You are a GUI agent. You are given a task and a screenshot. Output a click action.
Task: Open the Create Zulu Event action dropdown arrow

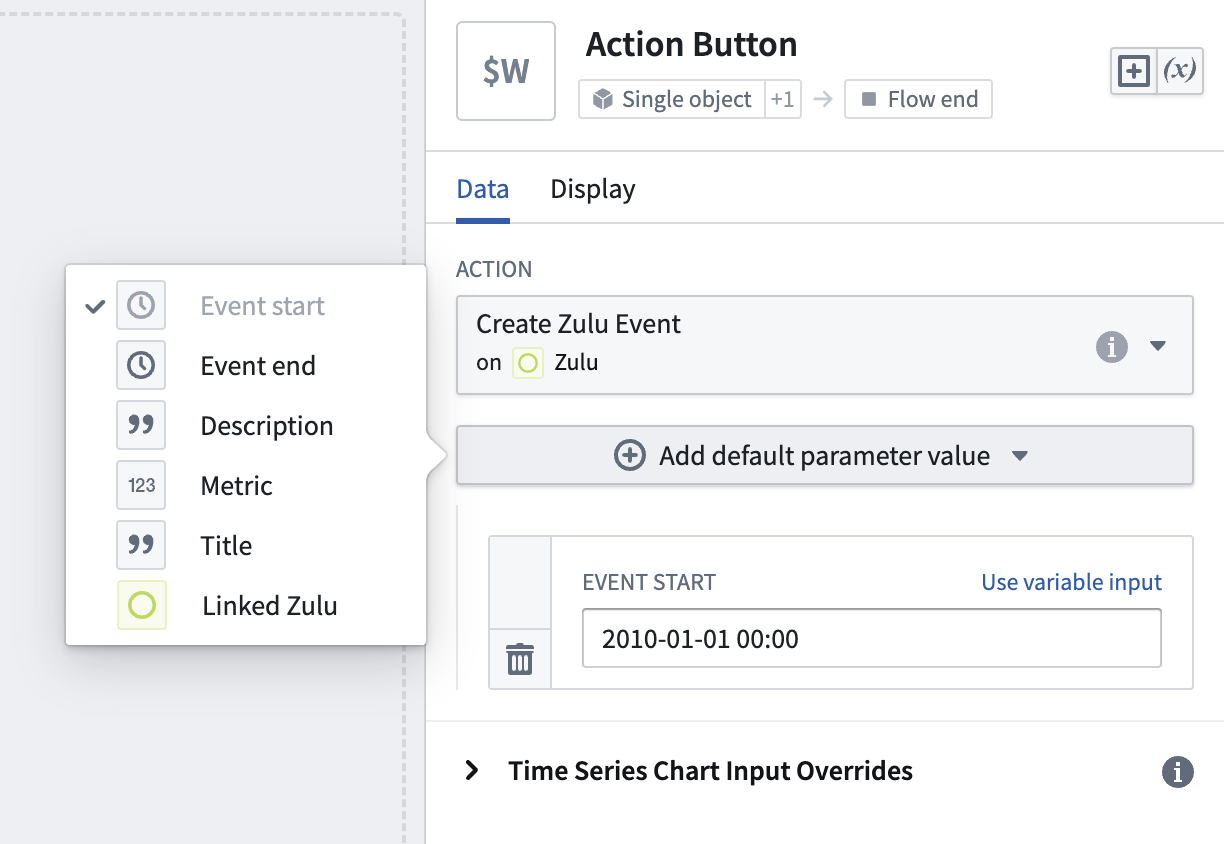click(x=1158, y=346)
